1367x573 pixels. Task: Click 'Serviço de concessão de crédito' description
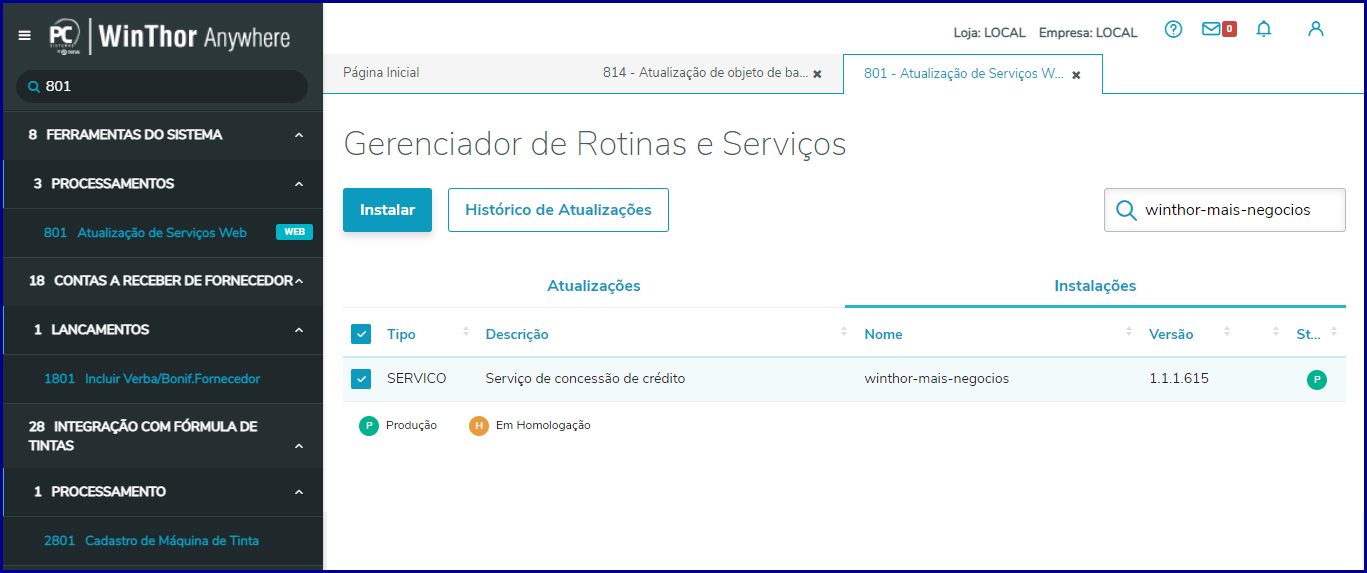pos(585,379)
